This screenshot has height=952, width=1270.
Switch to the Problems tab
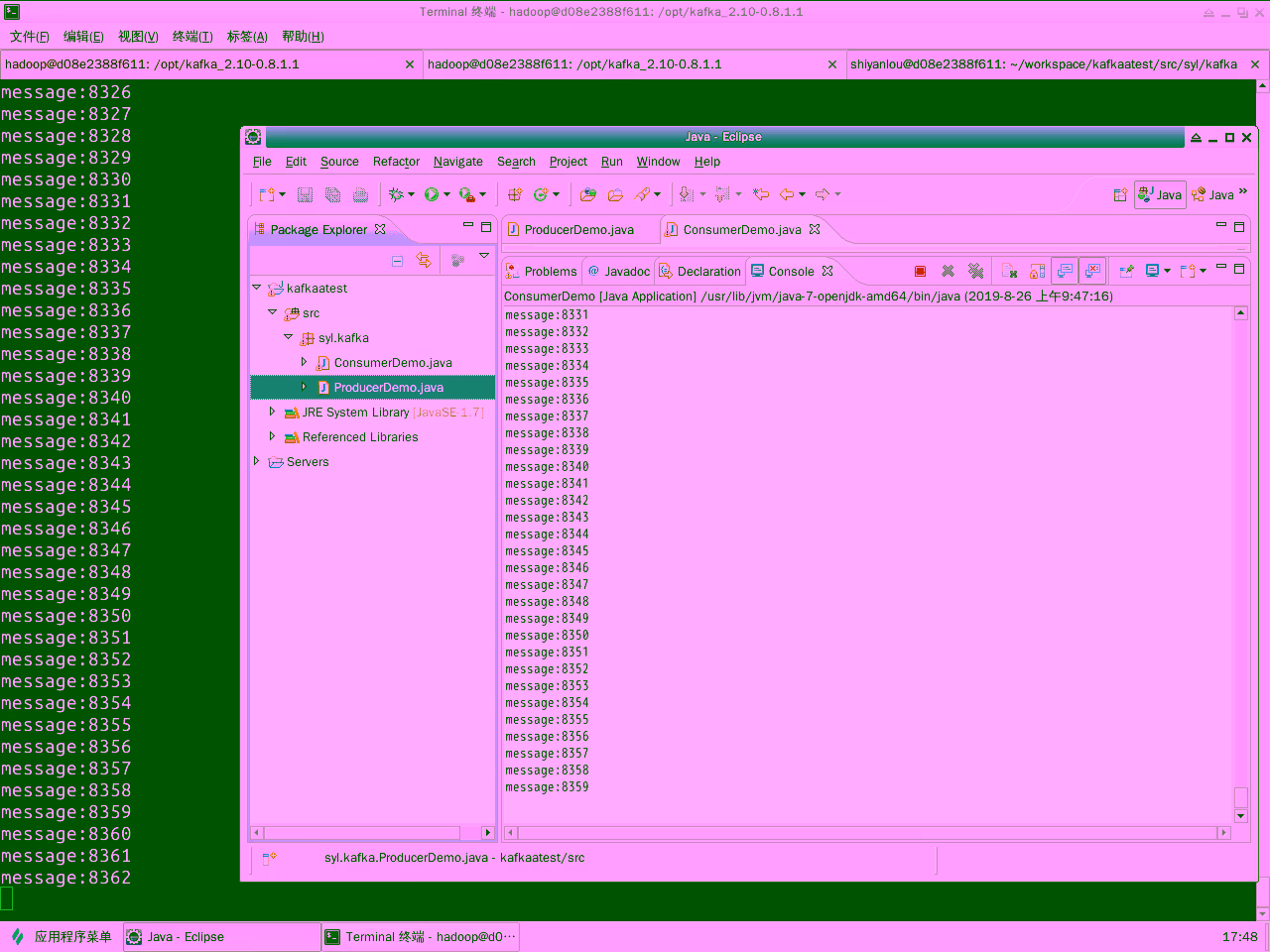click(x=542, y=271)
